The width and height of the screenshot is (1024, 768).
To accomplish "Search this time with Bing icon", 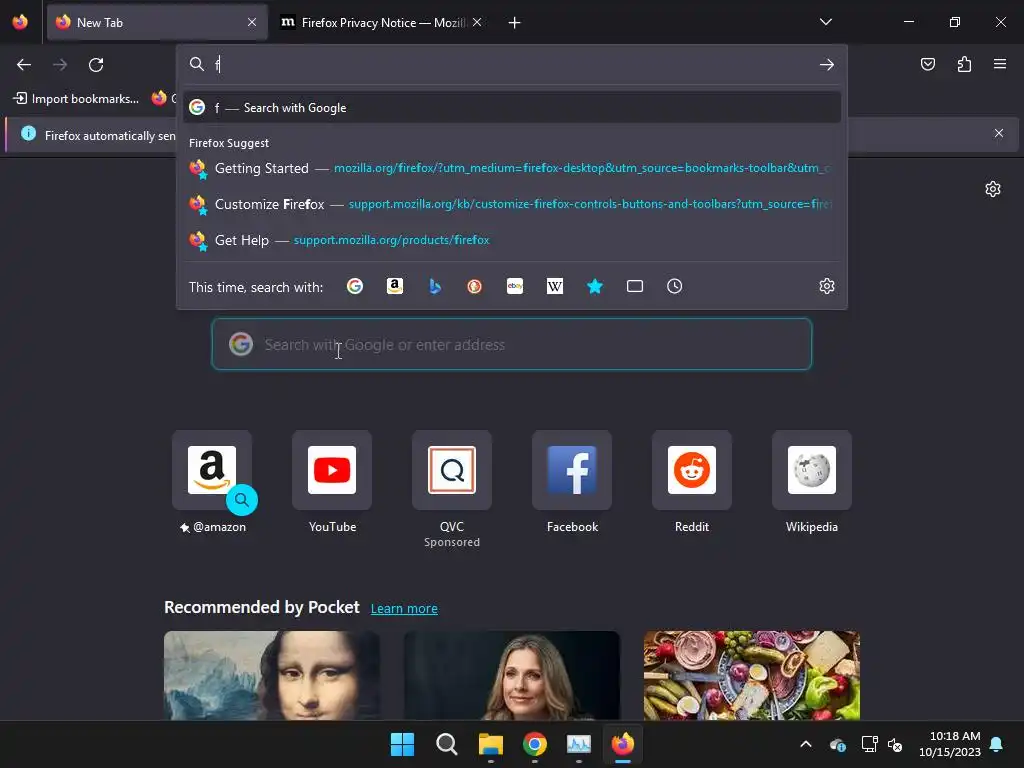I will point(435,286).
